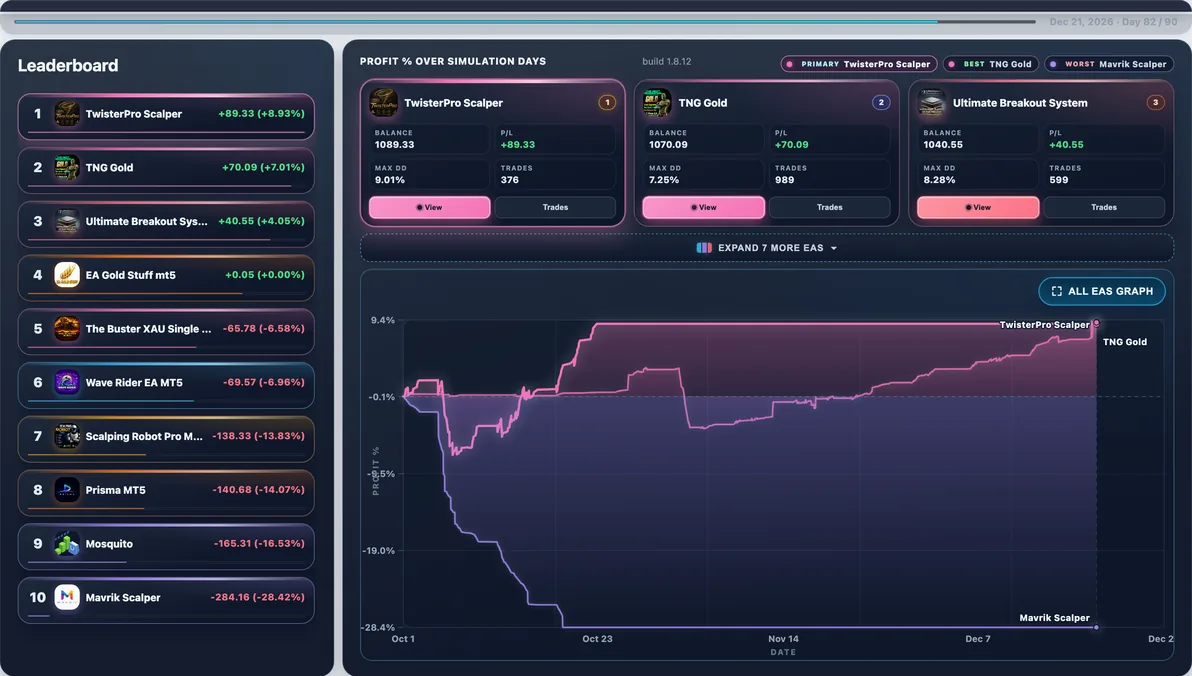This screenshot has width=1192, height=676.
Task: Click TNG Gold trades count 989
Action: [x=785, y=180]
